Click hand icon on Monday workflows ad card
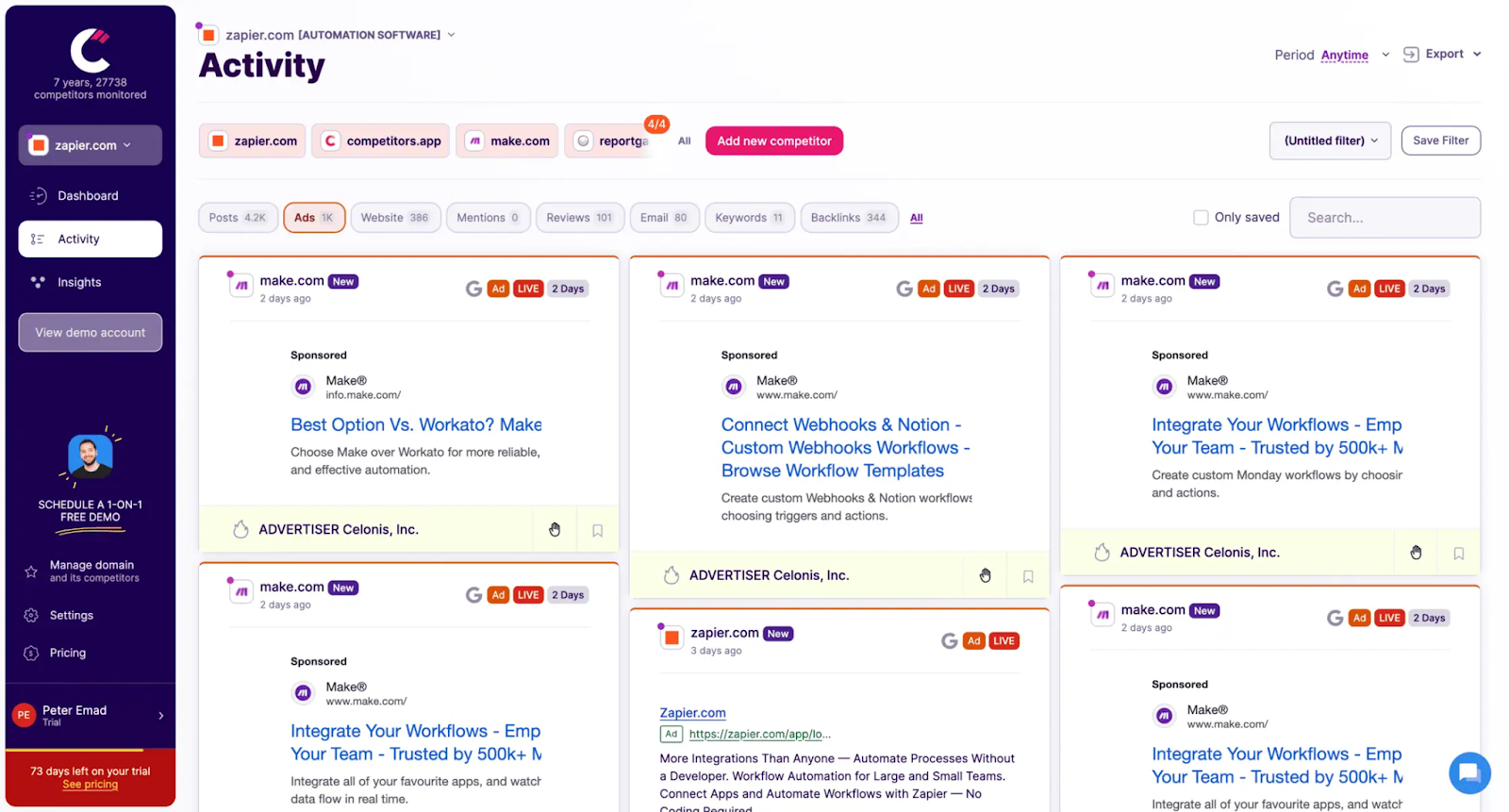 [x=1417, y=553]
